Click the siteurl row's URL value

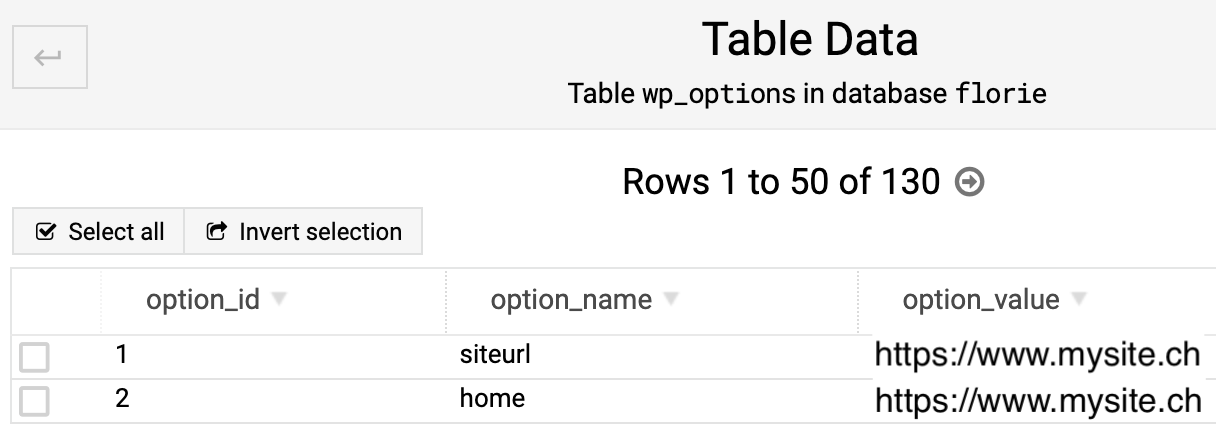1037,356
